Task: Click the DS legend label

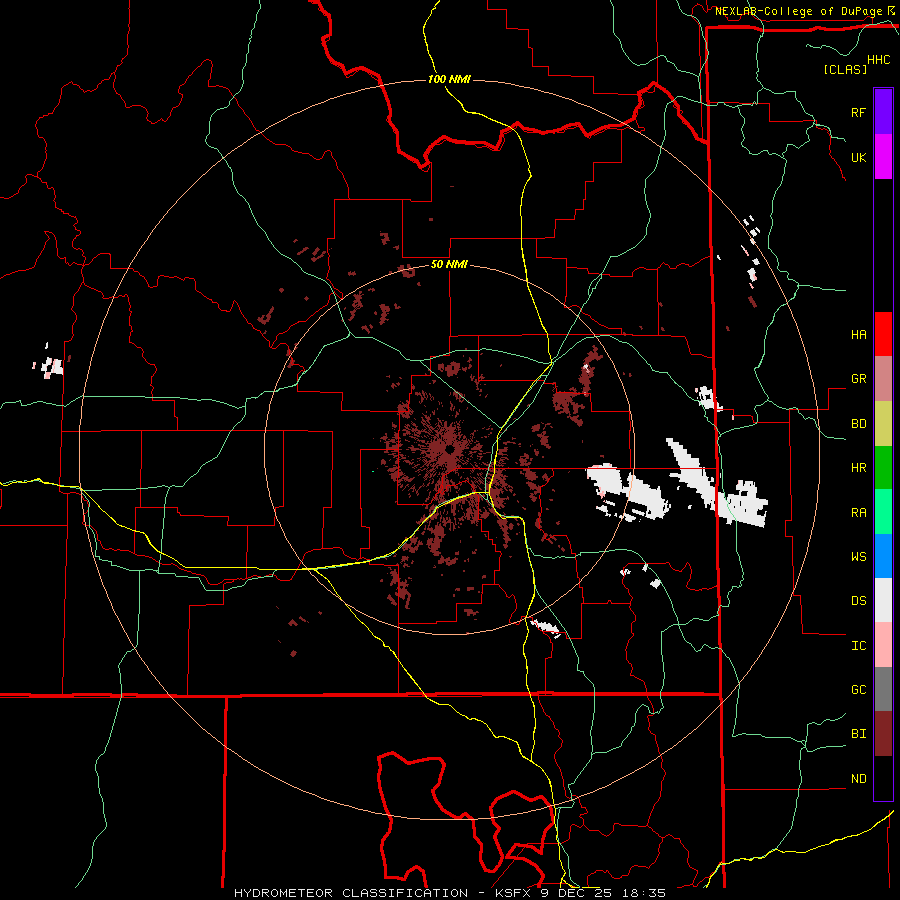Action: coord(858,601)
